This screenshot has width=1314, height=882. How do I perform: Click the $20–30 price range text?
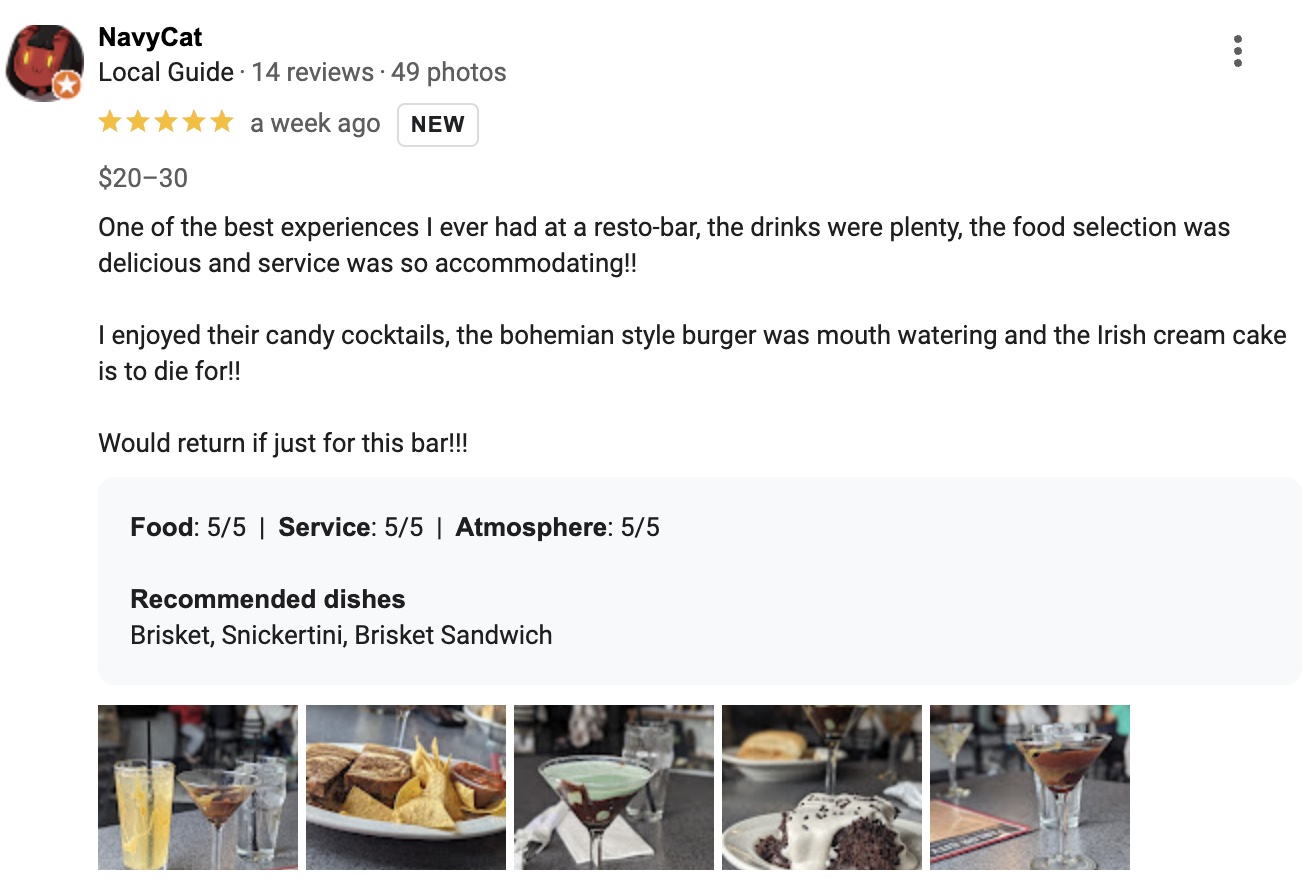(143, 178)
